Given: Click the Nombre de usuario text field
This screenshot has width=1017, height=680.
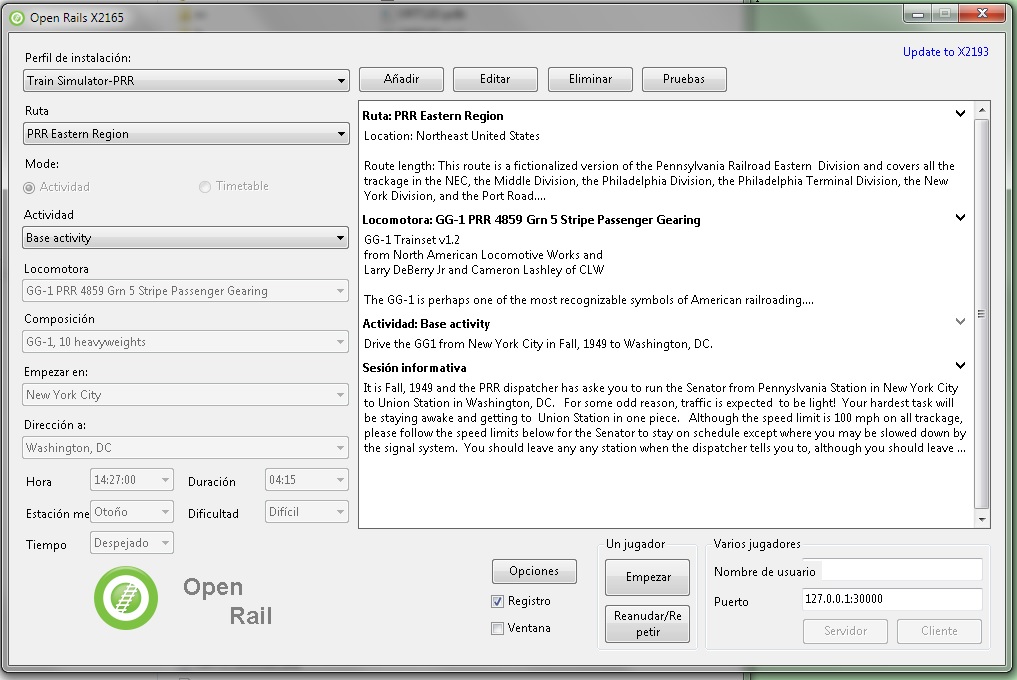Looking at the screenshot, I should click(x=892, y=571).
